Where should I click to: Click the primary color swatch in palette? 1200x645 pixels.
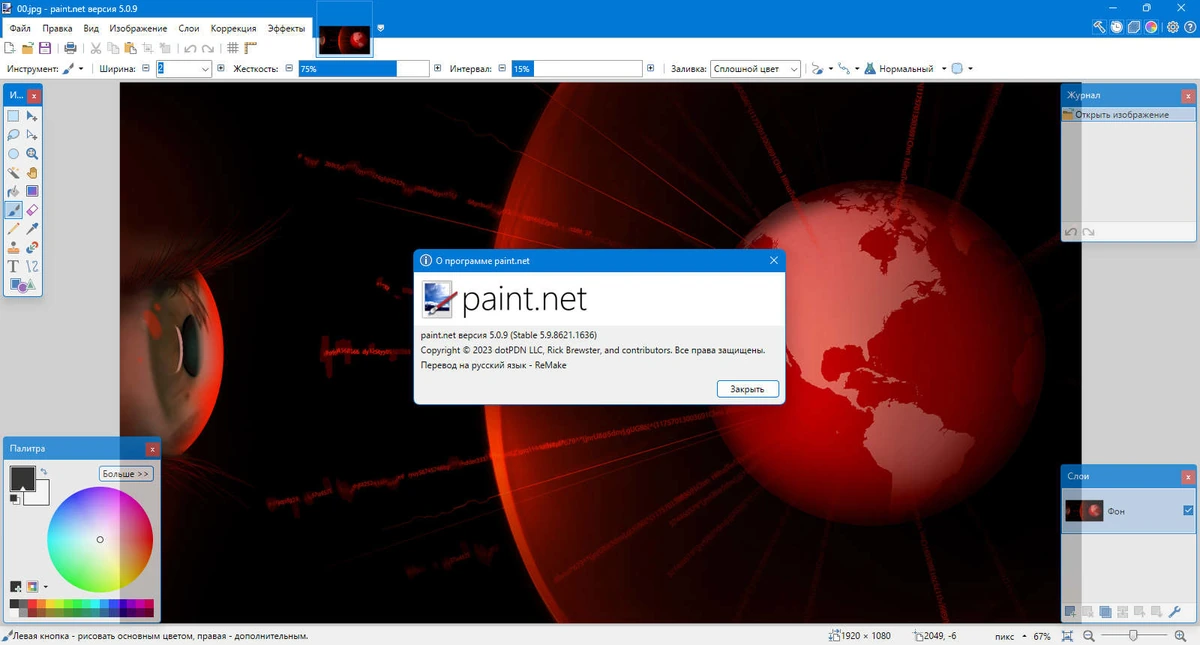[x=22, y=478]
